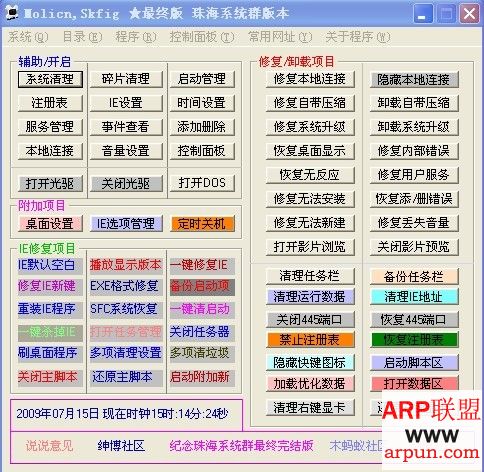Run 一键修复IE
Image resolution: width=484 pixels, height=472 pixels.
point(202,266)
